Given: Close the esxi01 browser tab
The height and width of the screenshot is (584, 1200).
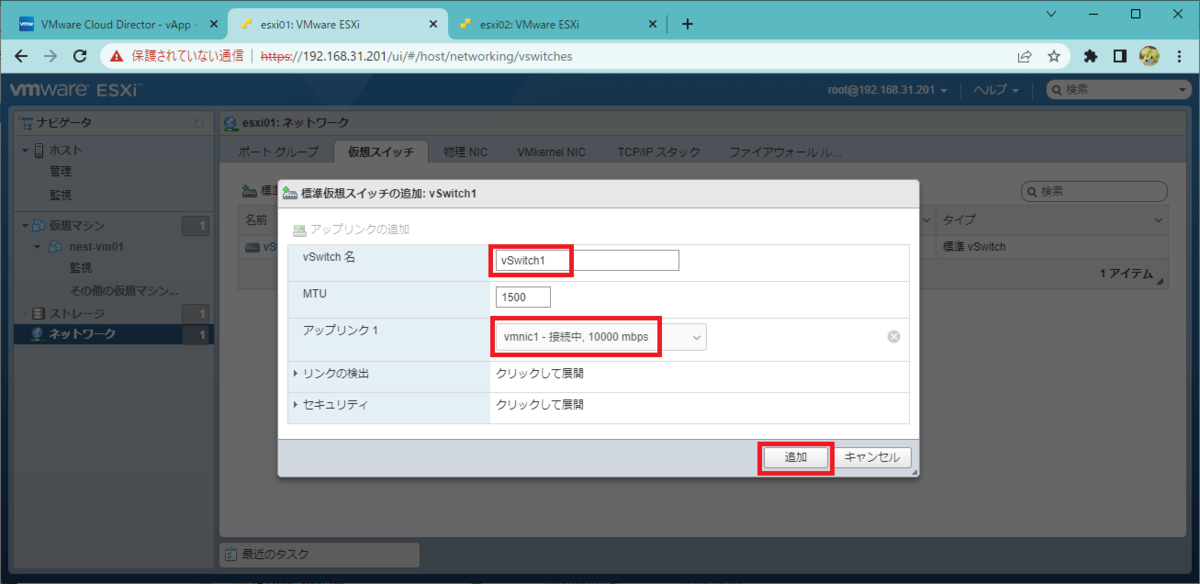Looking at the screenshot, I should click(435, 24).
